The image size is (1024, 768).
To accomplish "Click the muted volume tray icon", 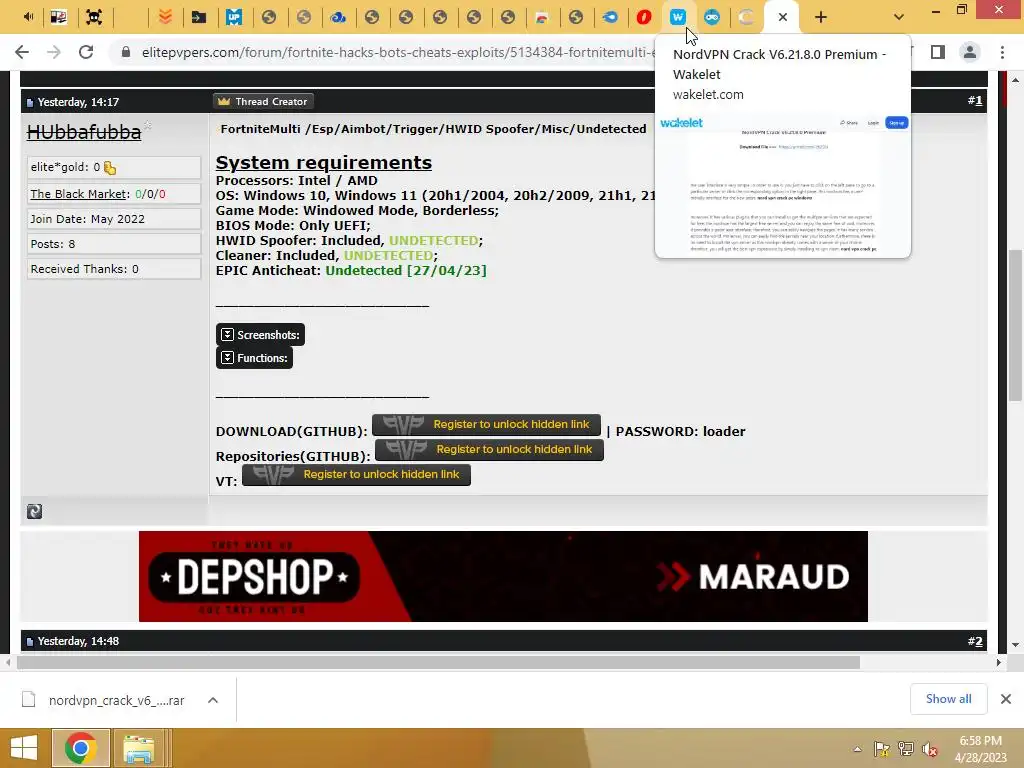I will point(930,749).
